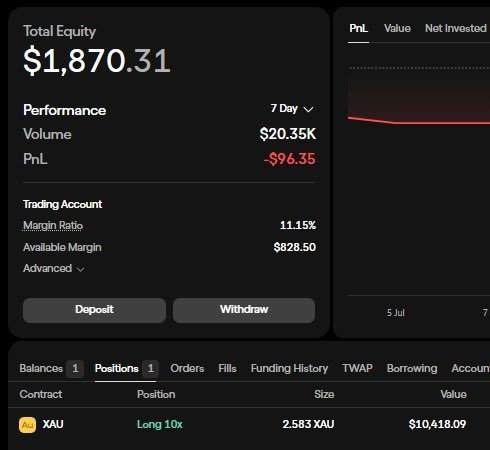This screenshot has width=490, height=450.
Task: Click the Value column header
Action: [x=453, y=394]
